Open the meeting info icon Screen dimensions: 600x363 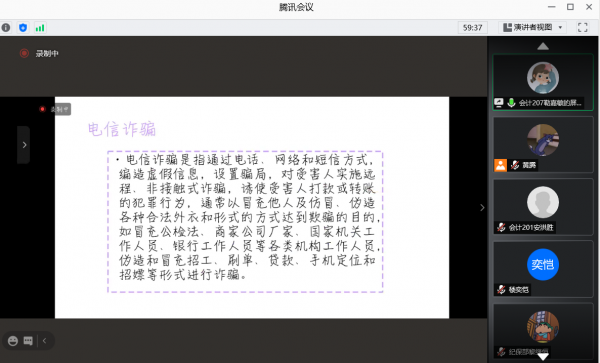(x=6, y=28)
